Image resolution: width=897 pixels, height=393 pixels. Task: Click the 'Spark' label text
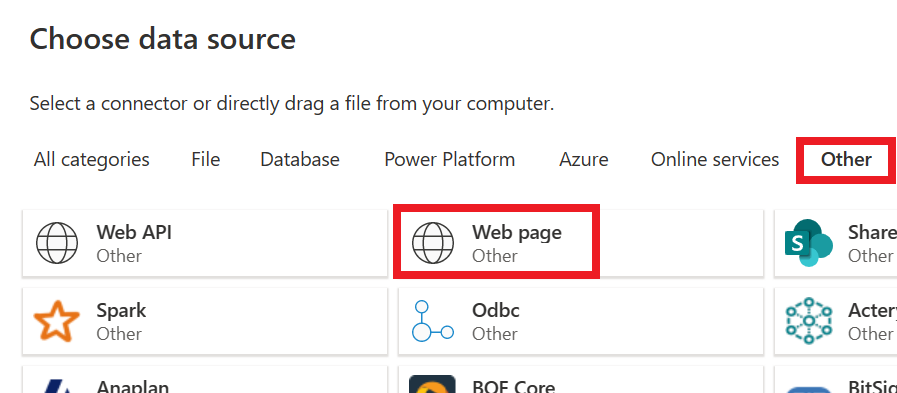pos(121,310)
